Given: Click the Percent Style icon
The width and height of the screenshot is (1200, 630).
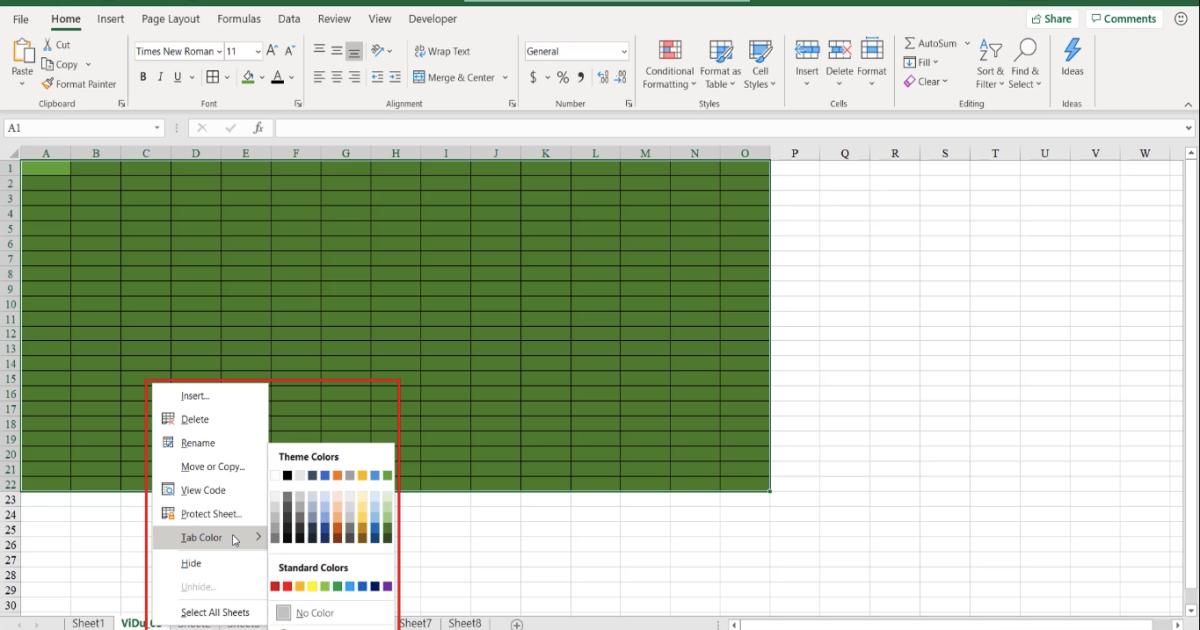Looking at the screenshot, I should pyautogui.click(x=563, y=76).
